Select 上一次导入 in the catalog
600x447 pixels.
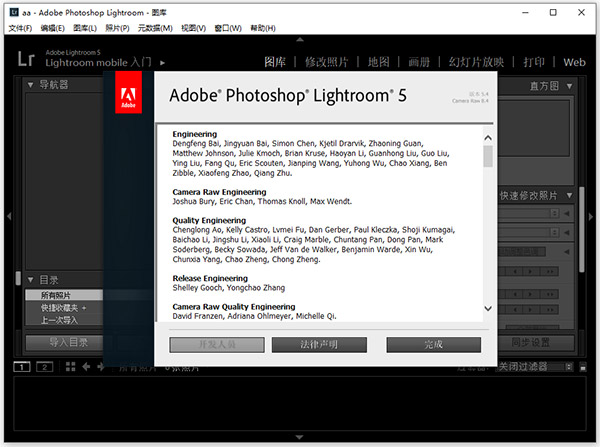[x=64, y=320]
